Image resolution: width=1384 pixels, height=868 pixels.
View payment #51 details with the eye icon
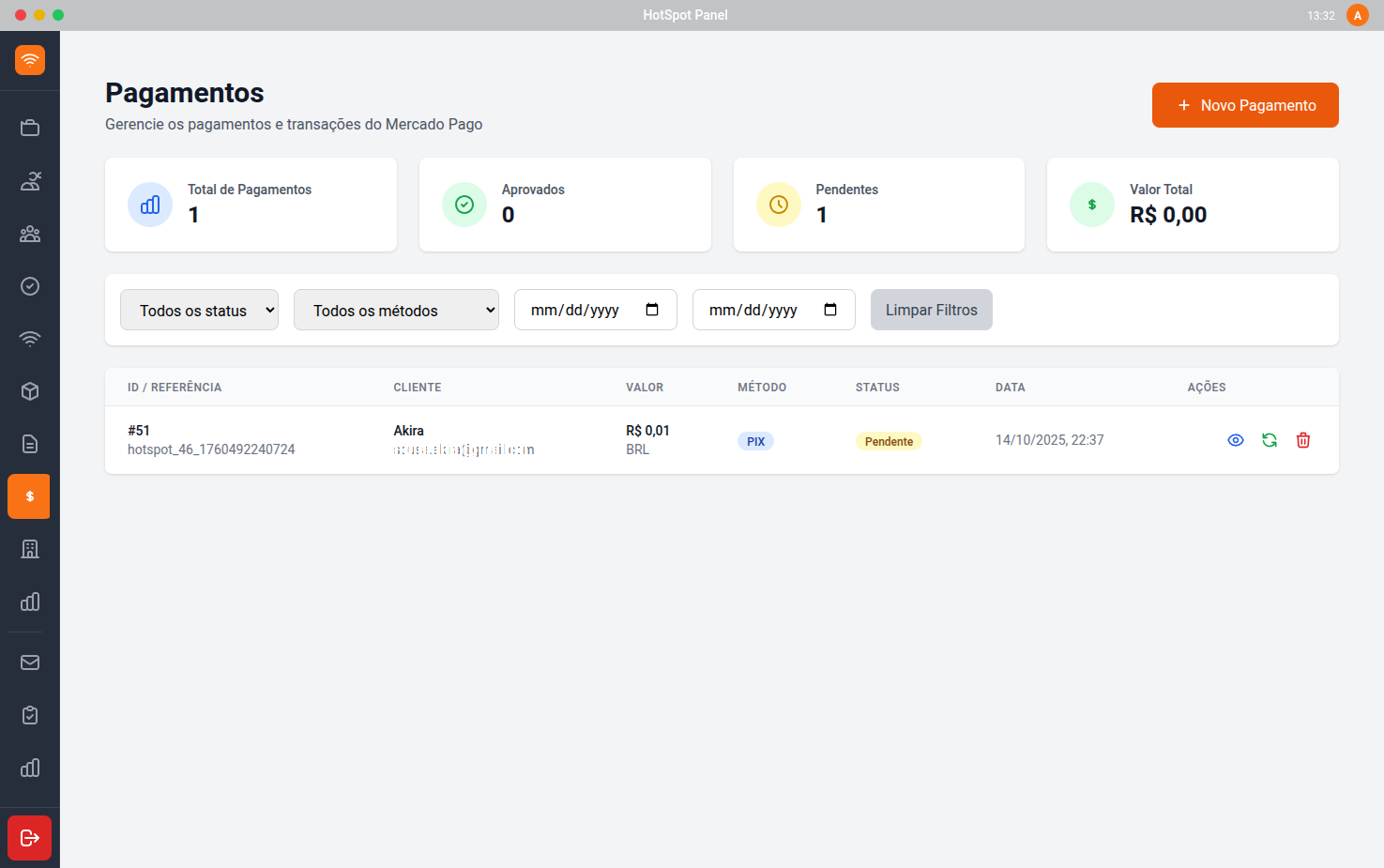(1236, 440)
